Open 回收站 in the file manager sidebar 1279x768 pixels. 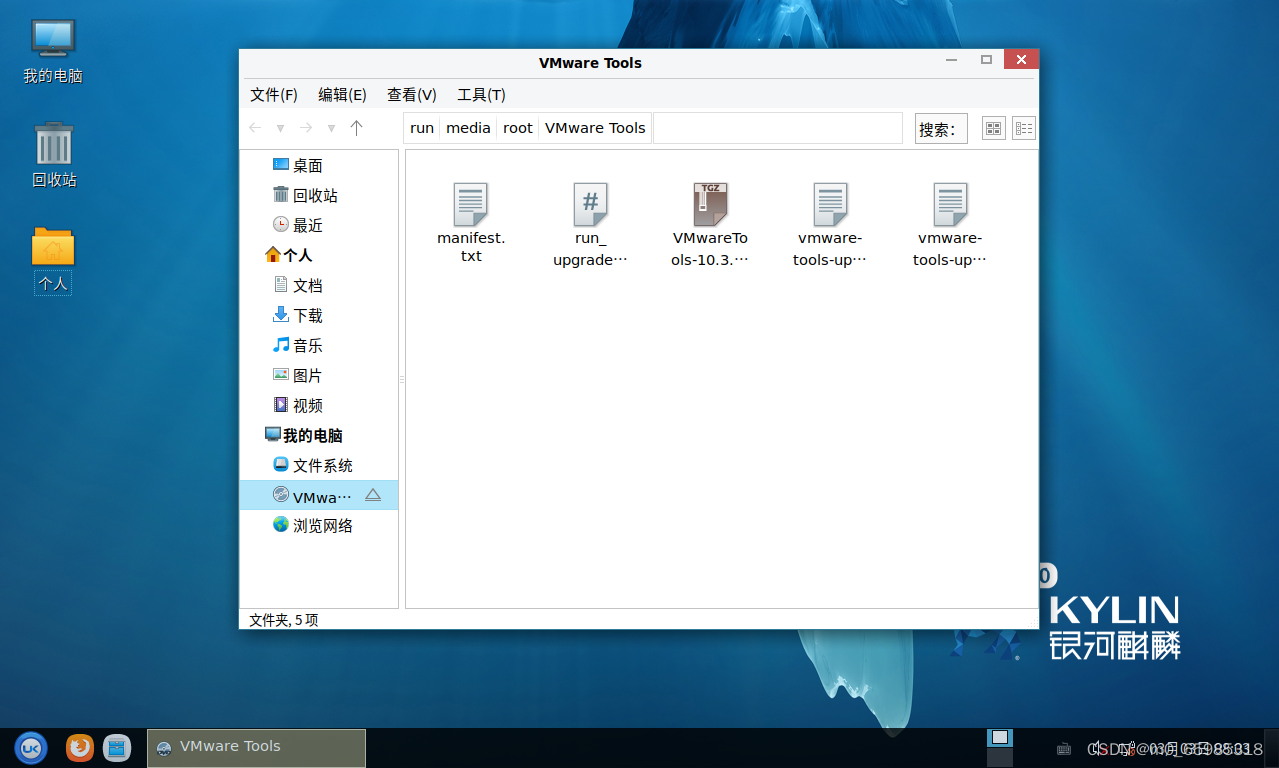pyautogui.click(x=319, y=195)
